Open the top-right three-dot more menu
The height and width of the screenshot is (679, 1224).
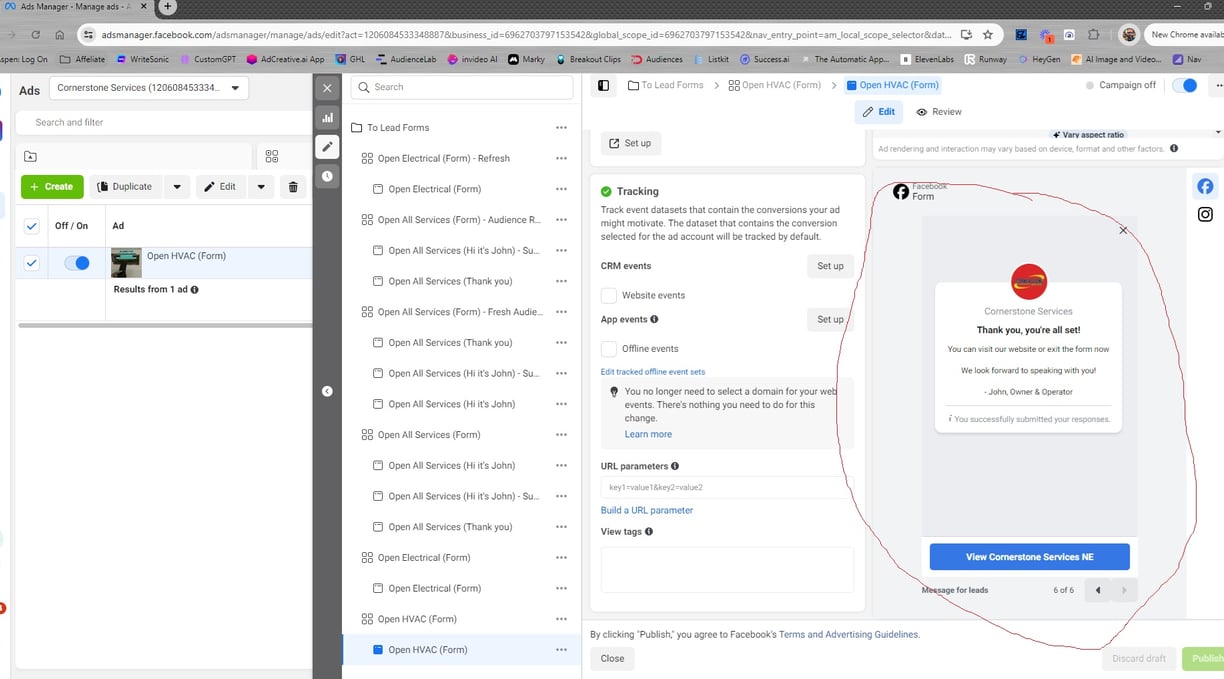1218,85
